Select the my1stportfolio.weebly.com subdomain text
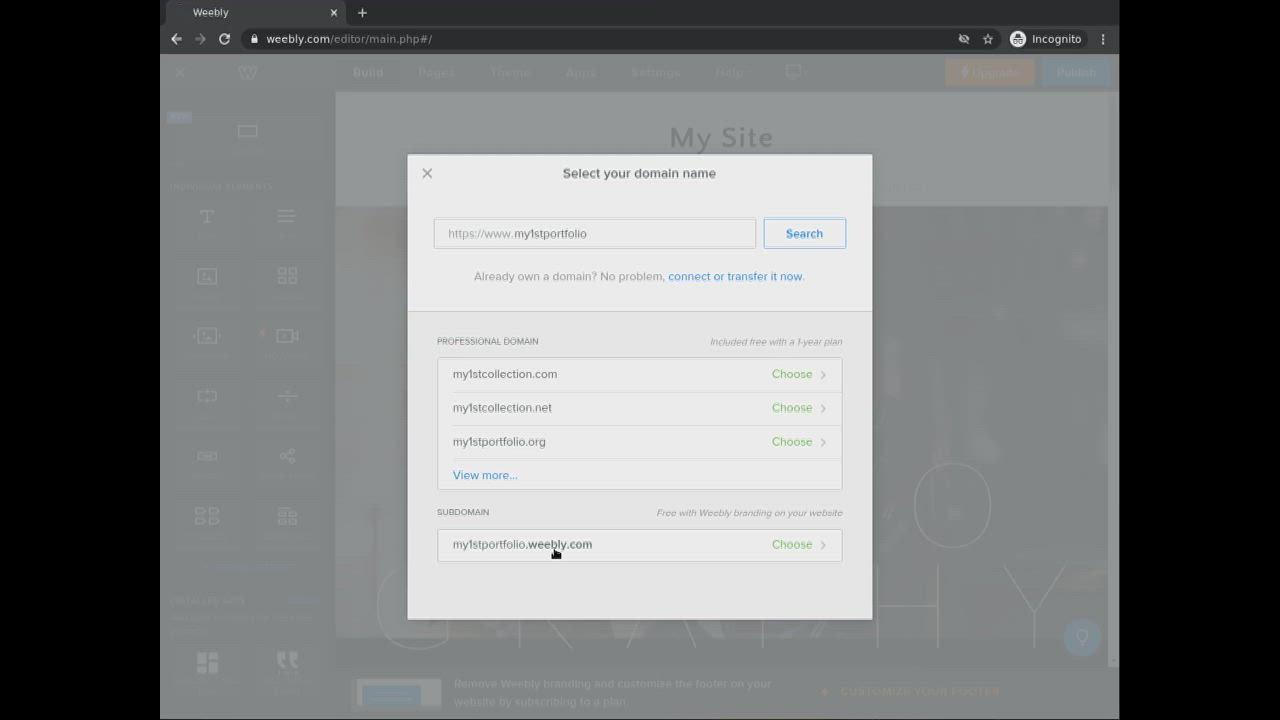This screenshot has height=720, width=1280. pyautogui.click(x=522, y=545)
